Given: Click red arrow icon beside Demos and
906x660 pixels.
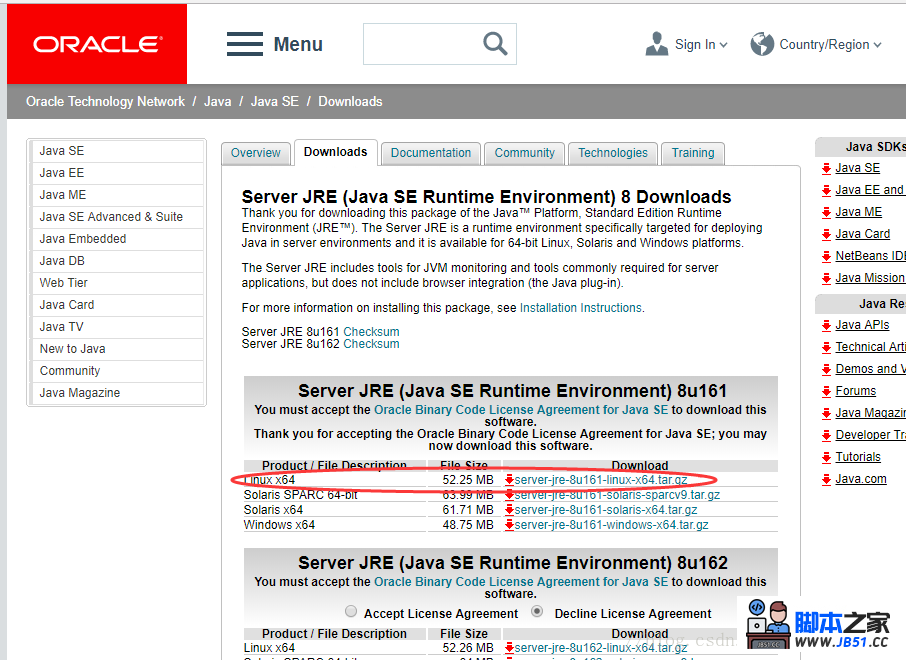Looking at the screenshot, I should click(826, 370).
